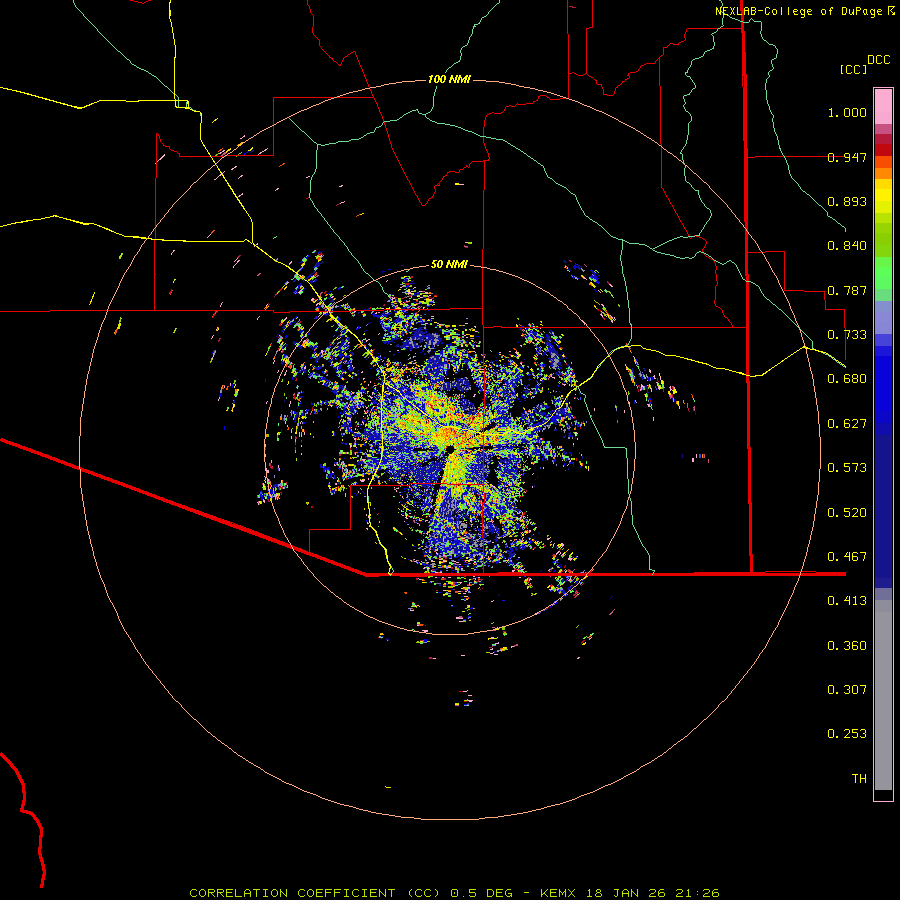Click the pink swatch at the color bar top
This screenshot has height=900, width=900.
(883, 106)
